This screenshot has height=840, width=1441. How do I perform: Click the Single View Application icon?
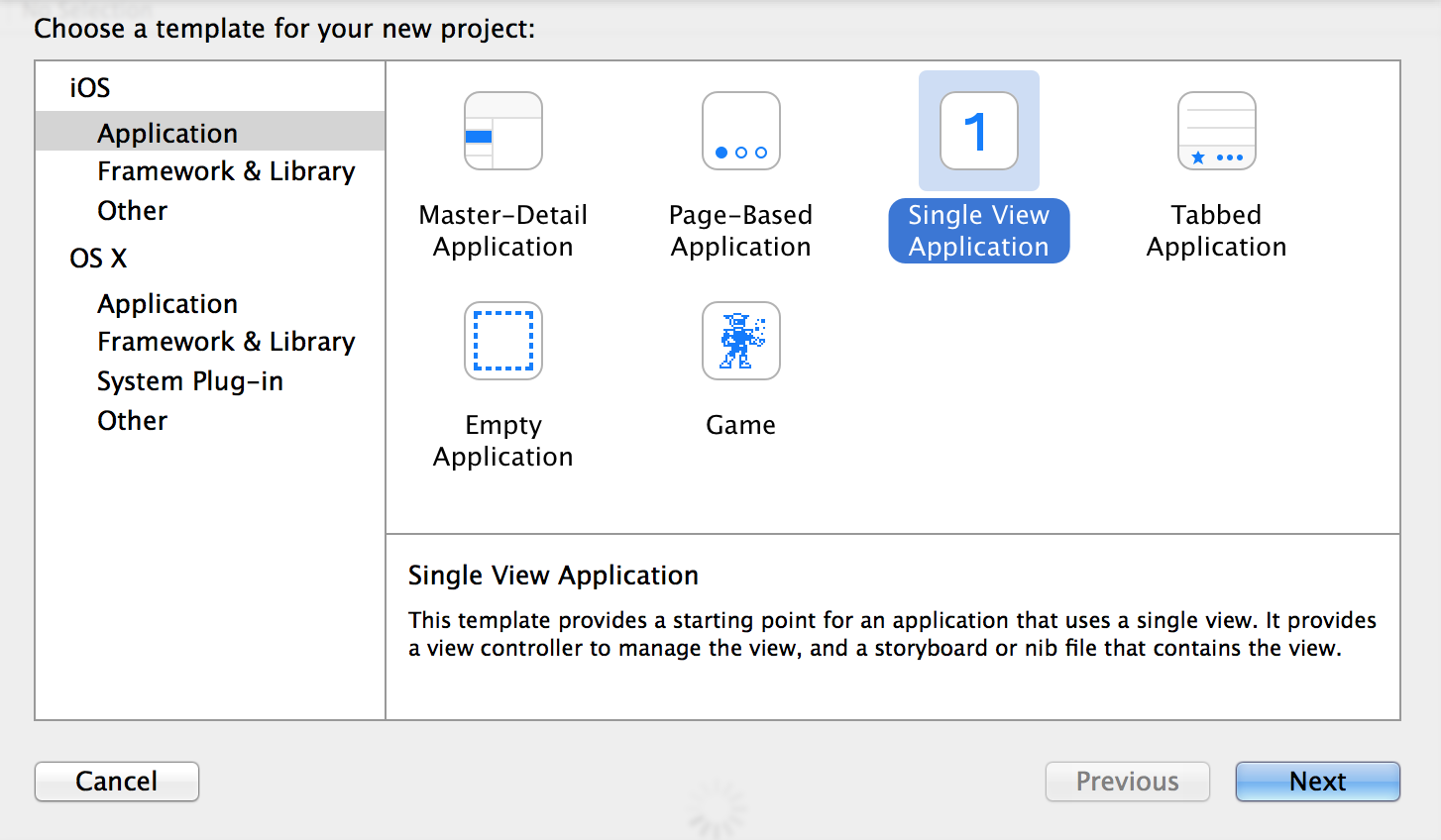979,132
